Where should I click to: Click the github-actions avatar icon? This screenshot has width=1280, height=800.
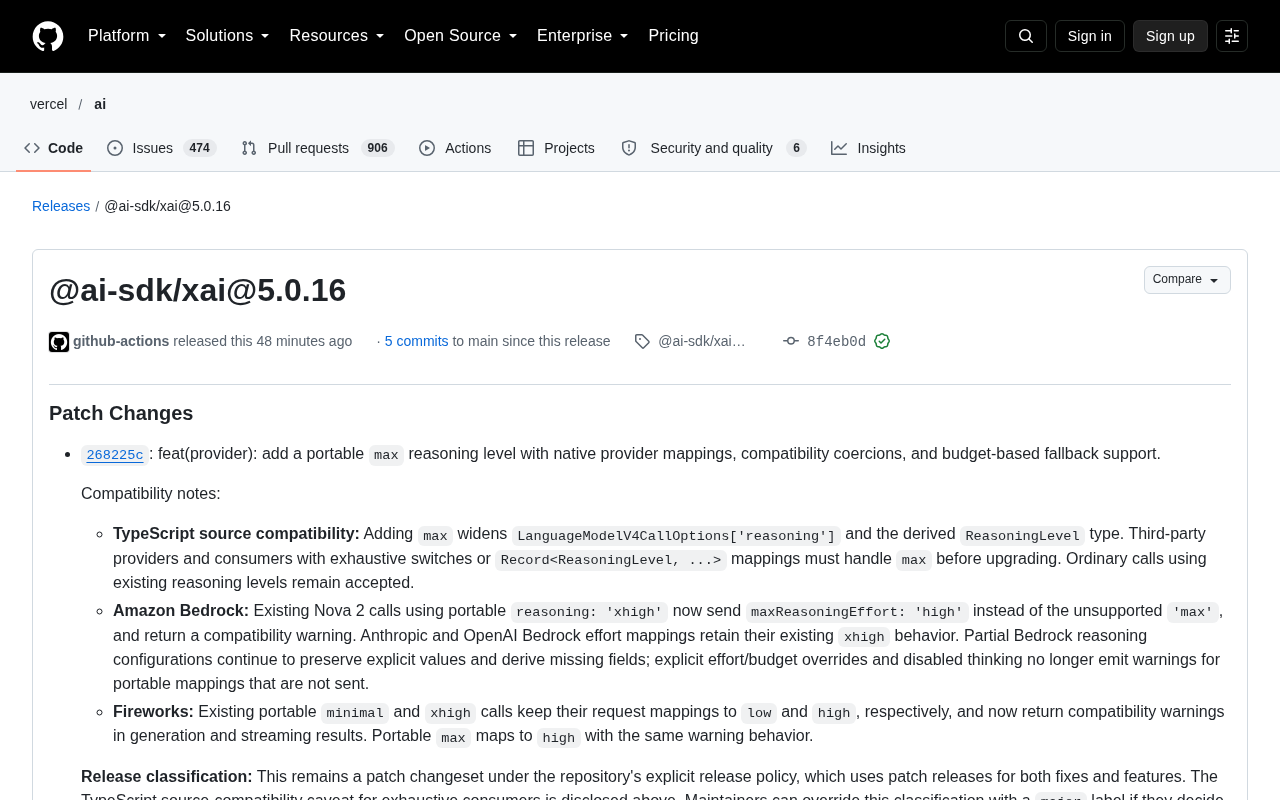[x=59, y=342]
